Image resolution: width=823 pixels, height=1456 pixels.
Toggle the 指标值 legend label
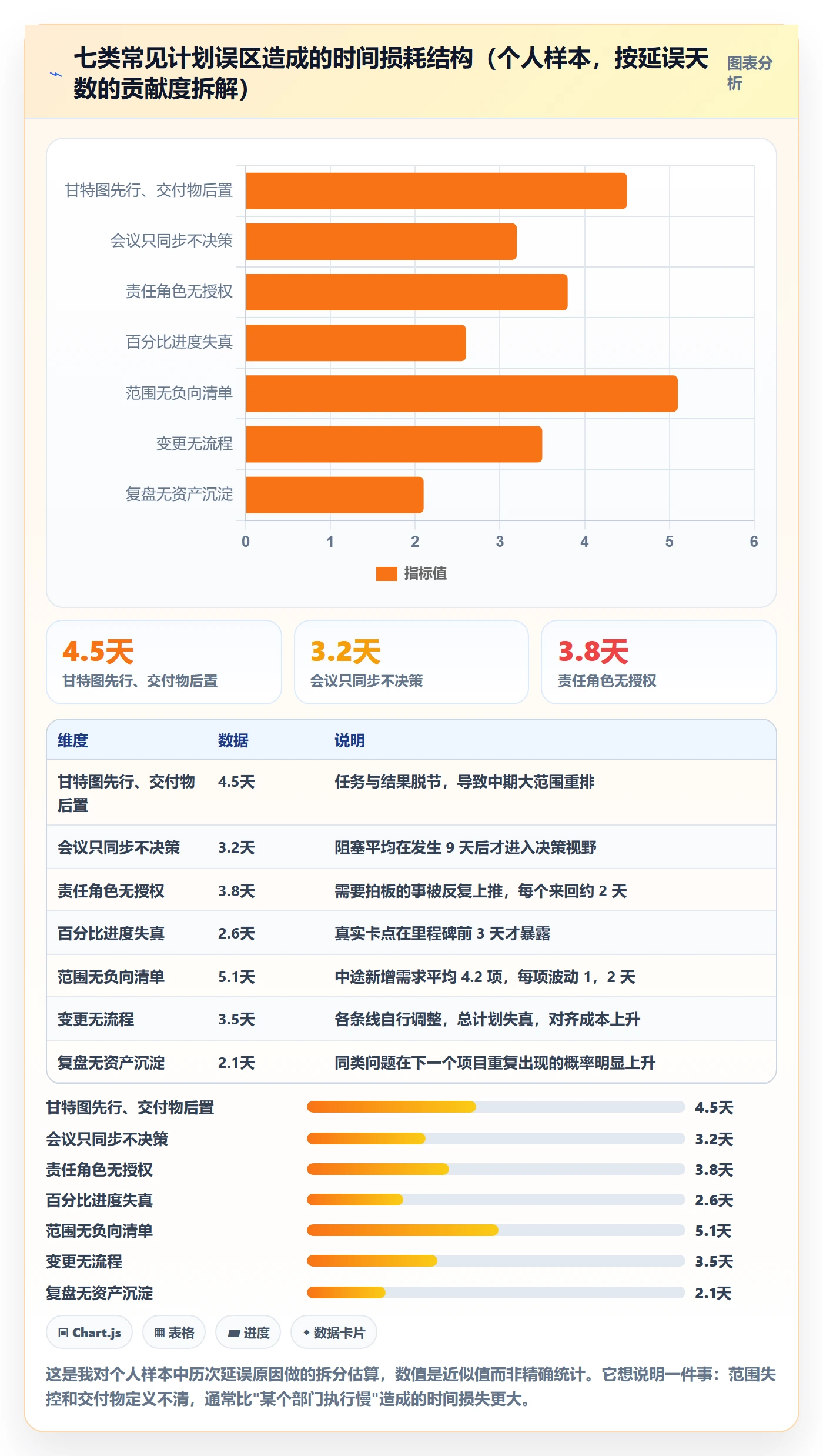[425, 573]
